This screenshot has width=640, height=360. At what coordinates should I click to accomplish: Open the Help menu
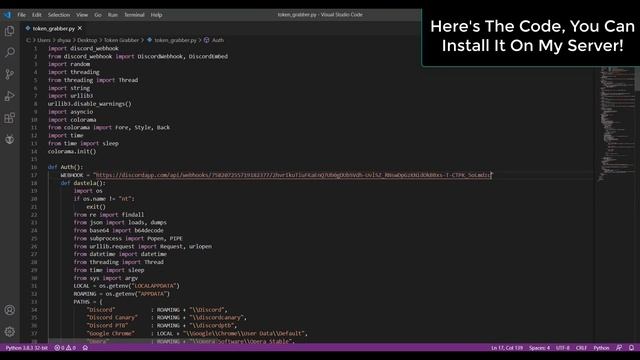(156, 15)
